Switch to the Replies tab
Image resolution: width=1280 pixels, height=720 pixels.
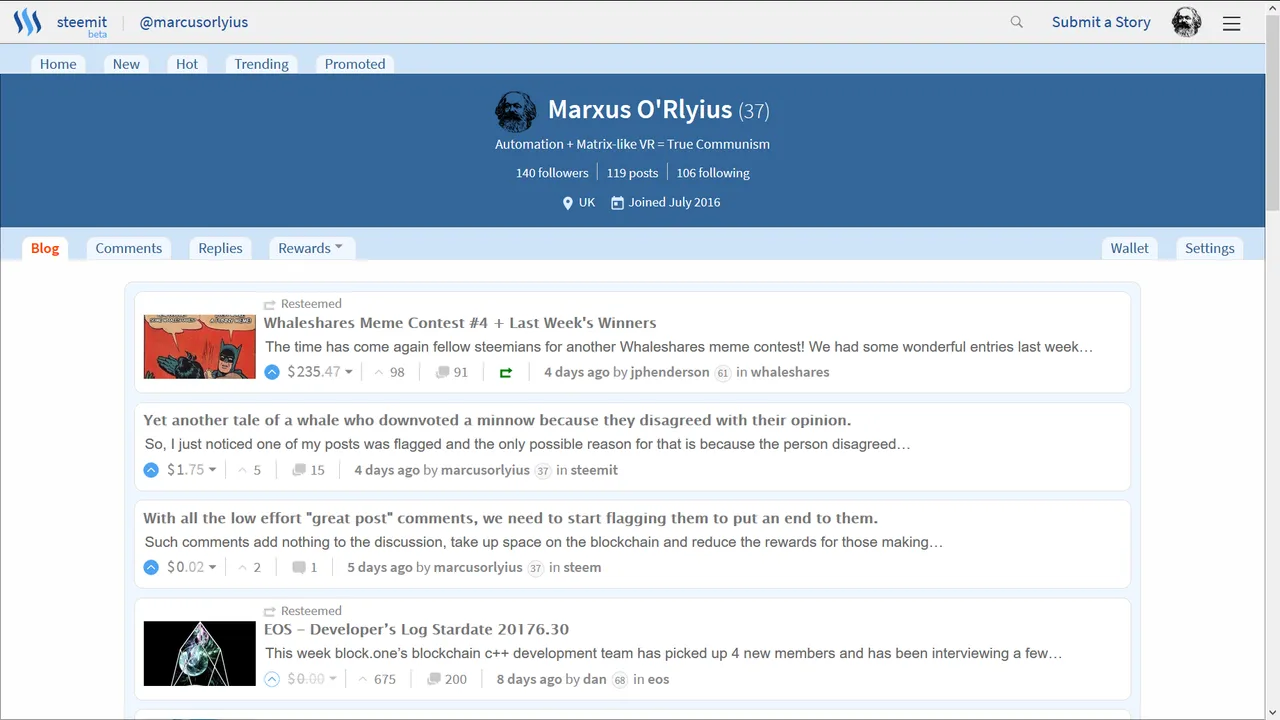pos(220,248)
